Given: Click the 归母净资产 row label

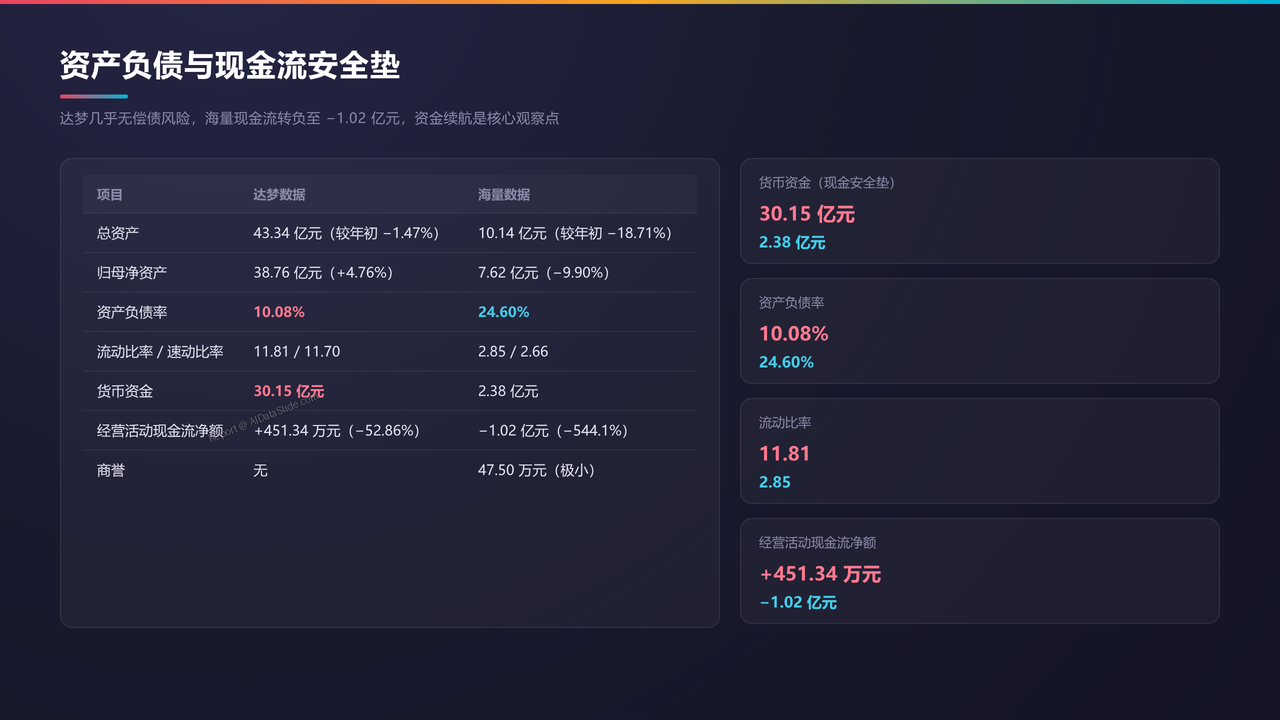Looking at the screenshot, I should pyautogui.click(x=132, y=272).
